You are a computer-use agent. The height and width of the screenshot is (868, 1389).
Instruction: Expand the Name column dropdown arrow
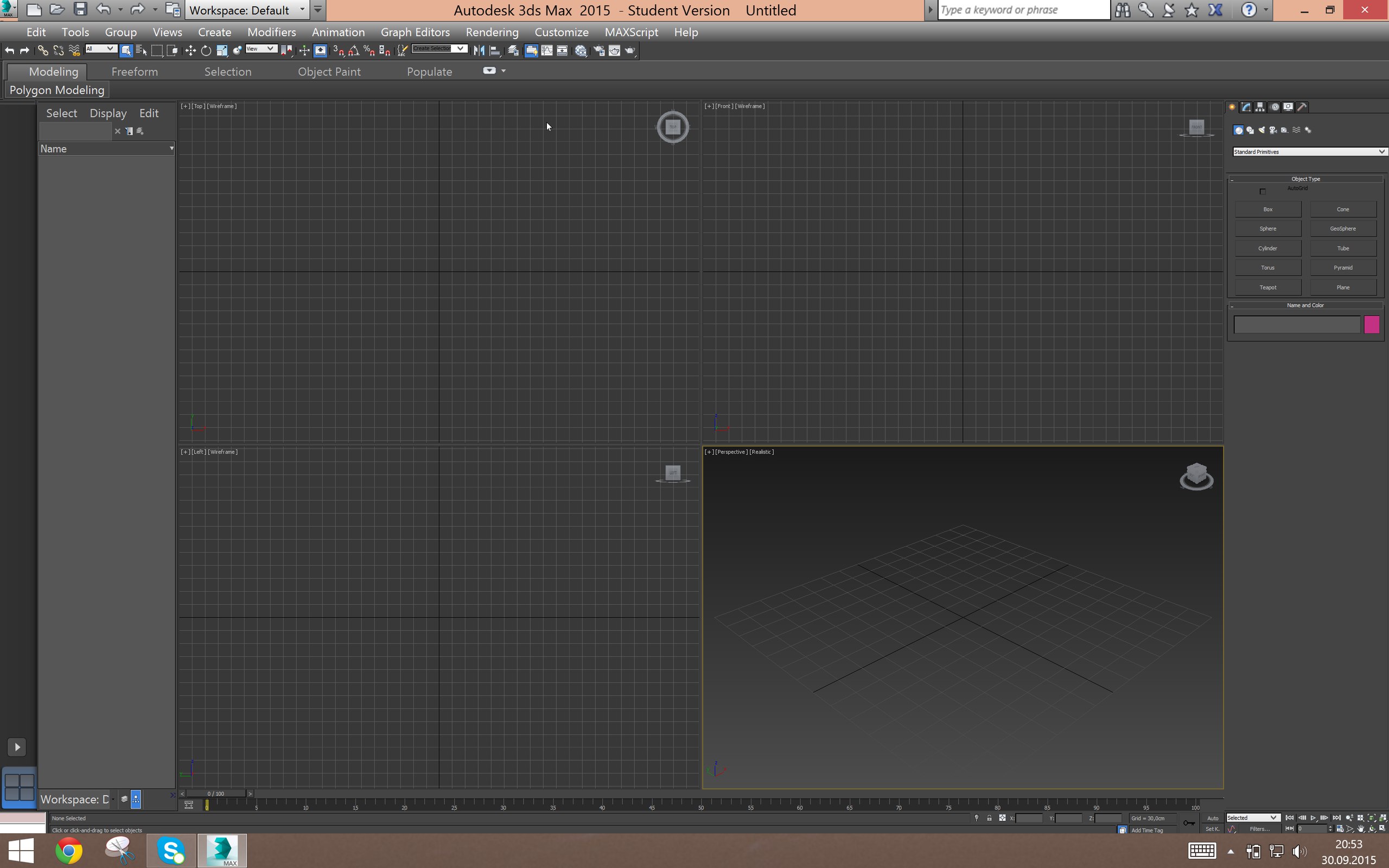click(171, 149)
